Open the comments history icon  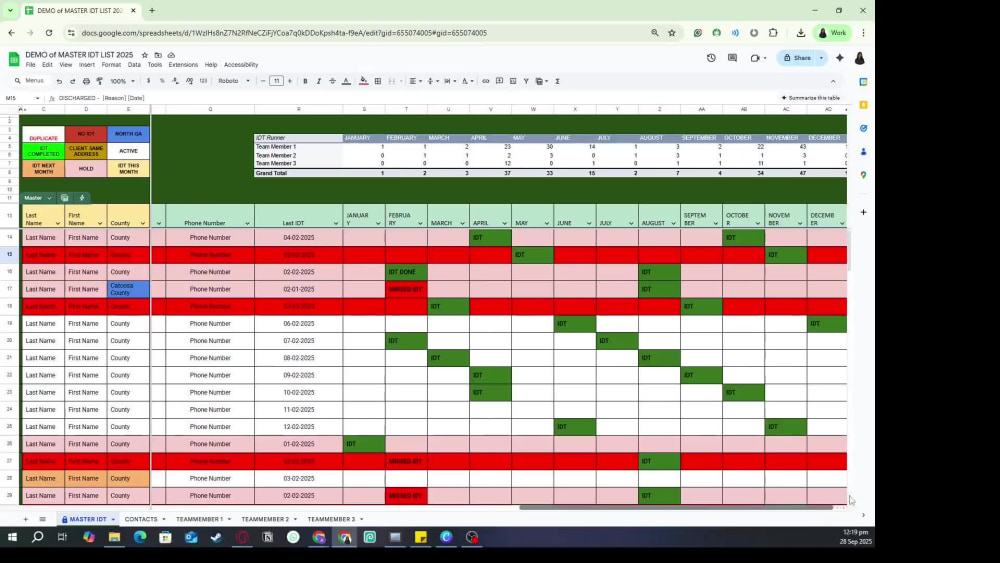coord(732,58)
